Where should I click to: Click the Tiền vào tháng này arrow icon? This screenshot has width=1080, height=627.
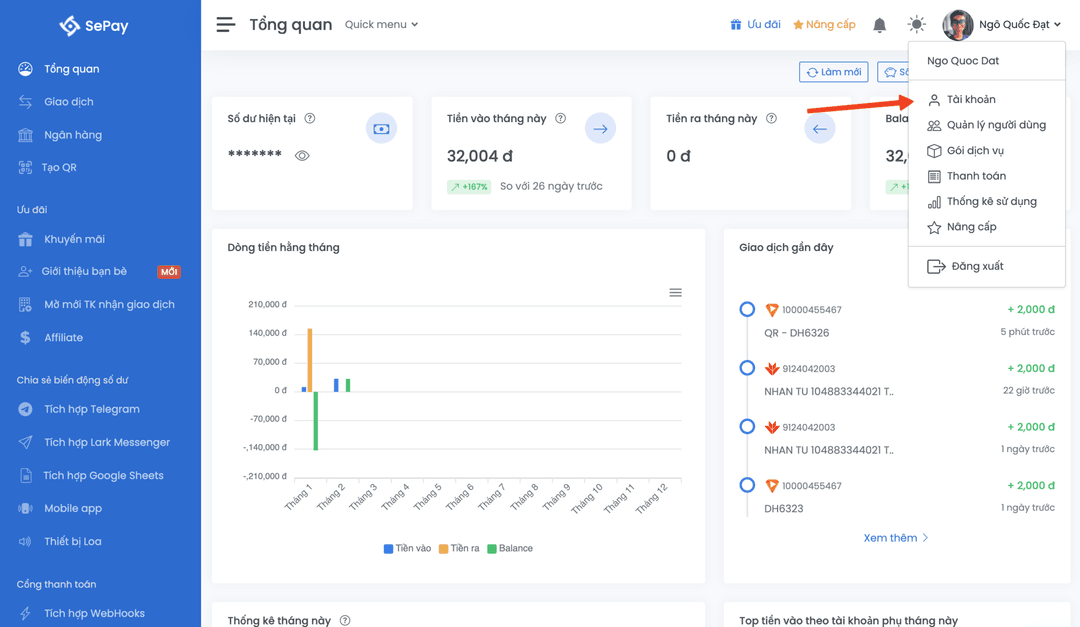(x=600, y=129)
